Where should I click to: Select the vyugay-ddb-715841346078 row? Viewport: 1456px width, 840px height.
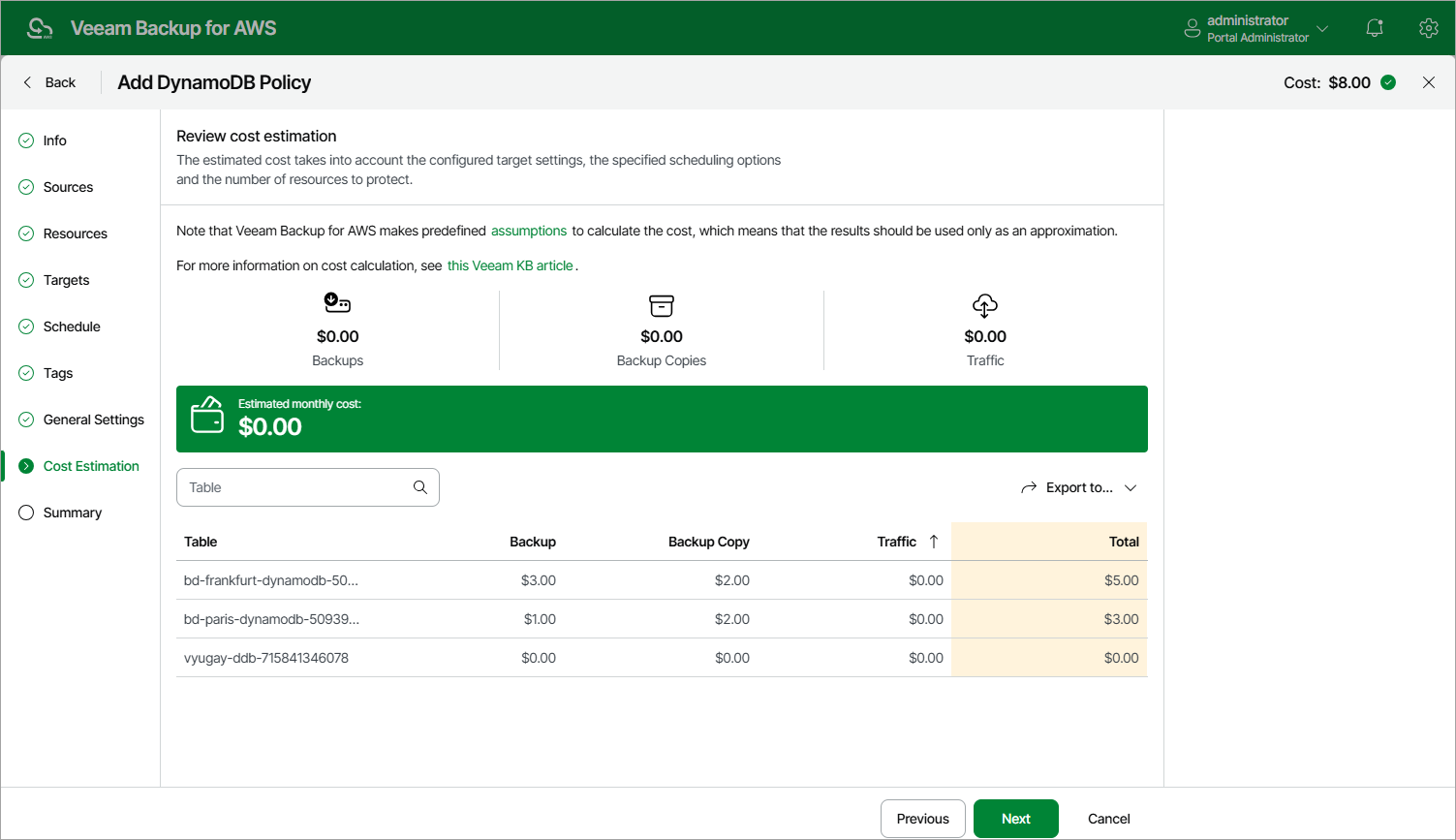[x=662, y=658]
